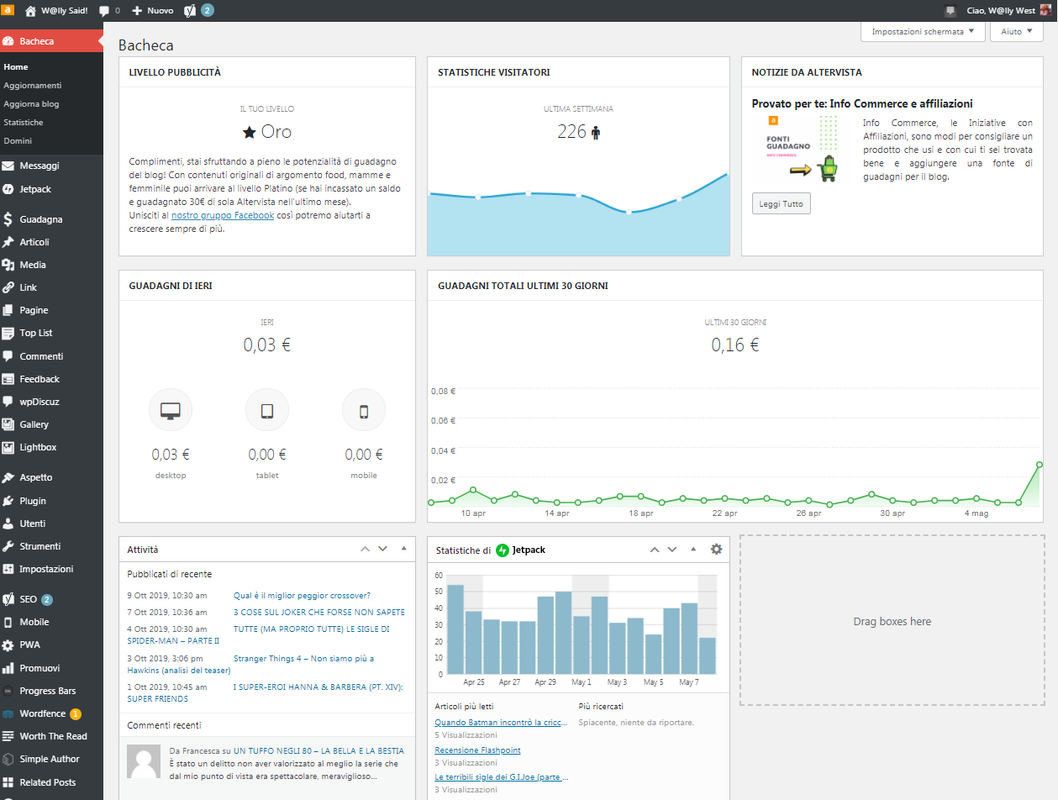Open the nostro gruppo Facebook link

pos(223,215)
